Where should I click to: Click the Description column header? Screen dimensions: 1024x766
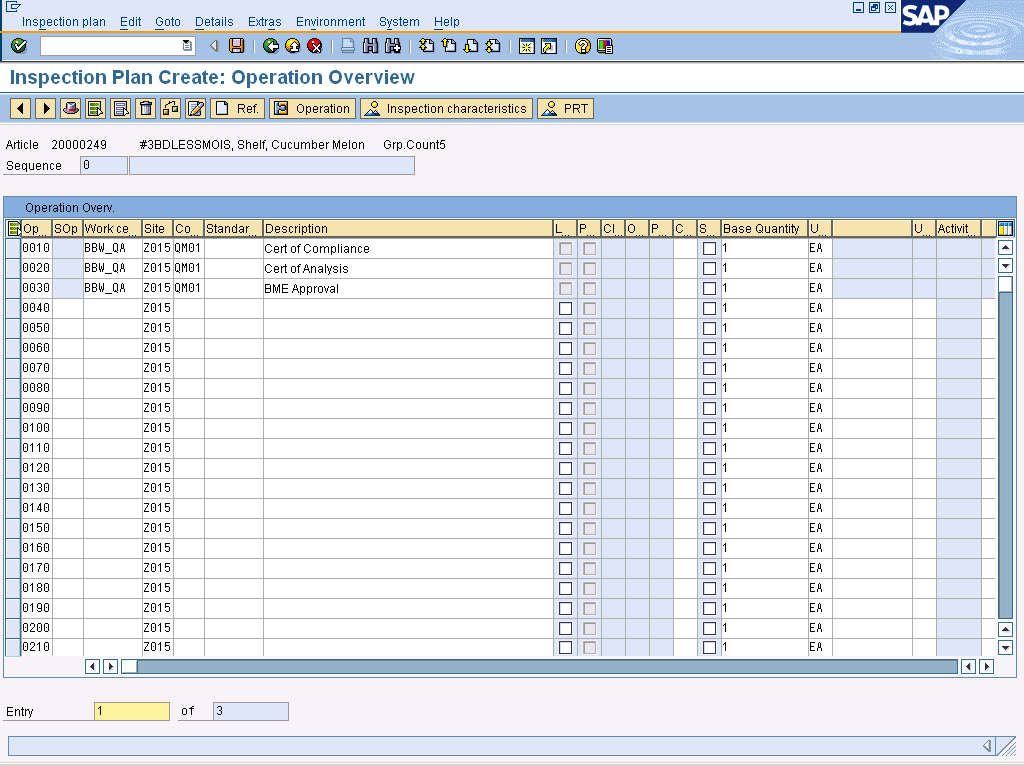point(408,229)
